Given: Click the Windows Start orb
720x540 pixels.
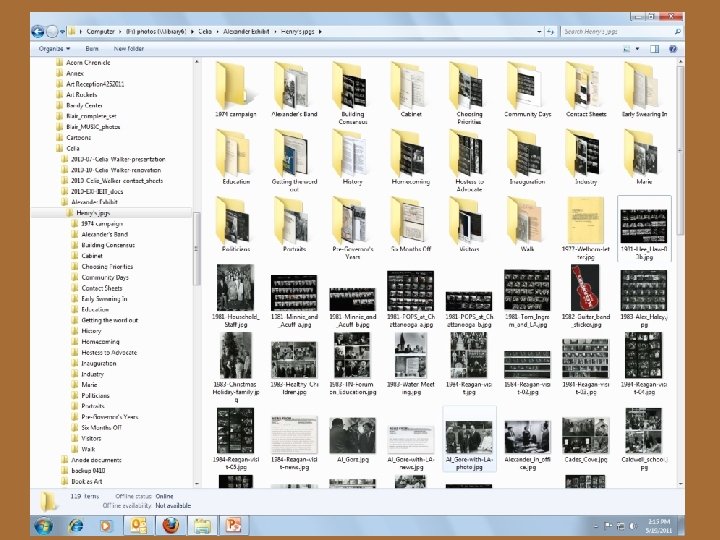Looking at the screenshot, I should click(44, 525).
